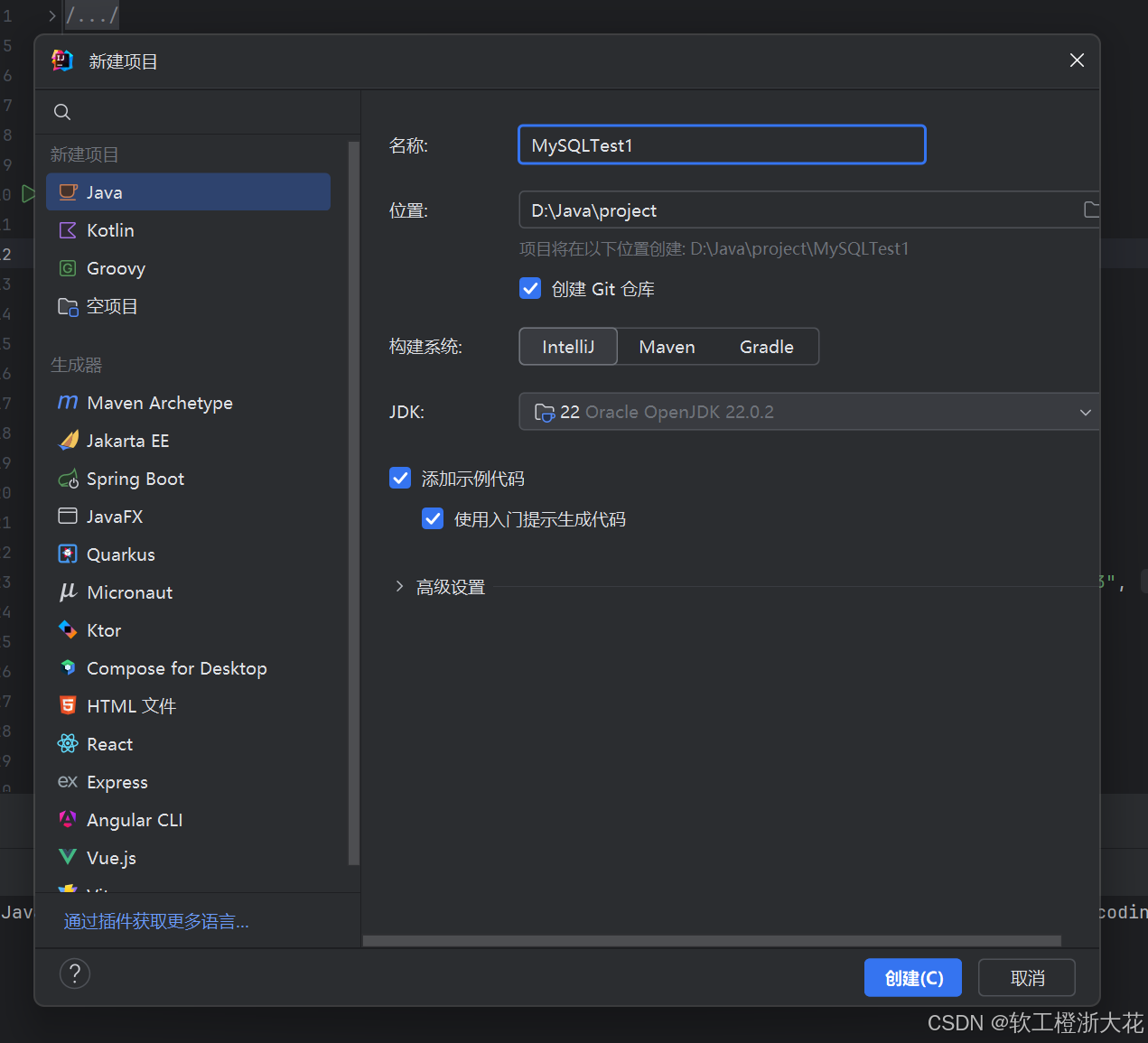1148x1043 pixels.
Task: Select Jakarta EE entry text
Action: coord(128,441)
